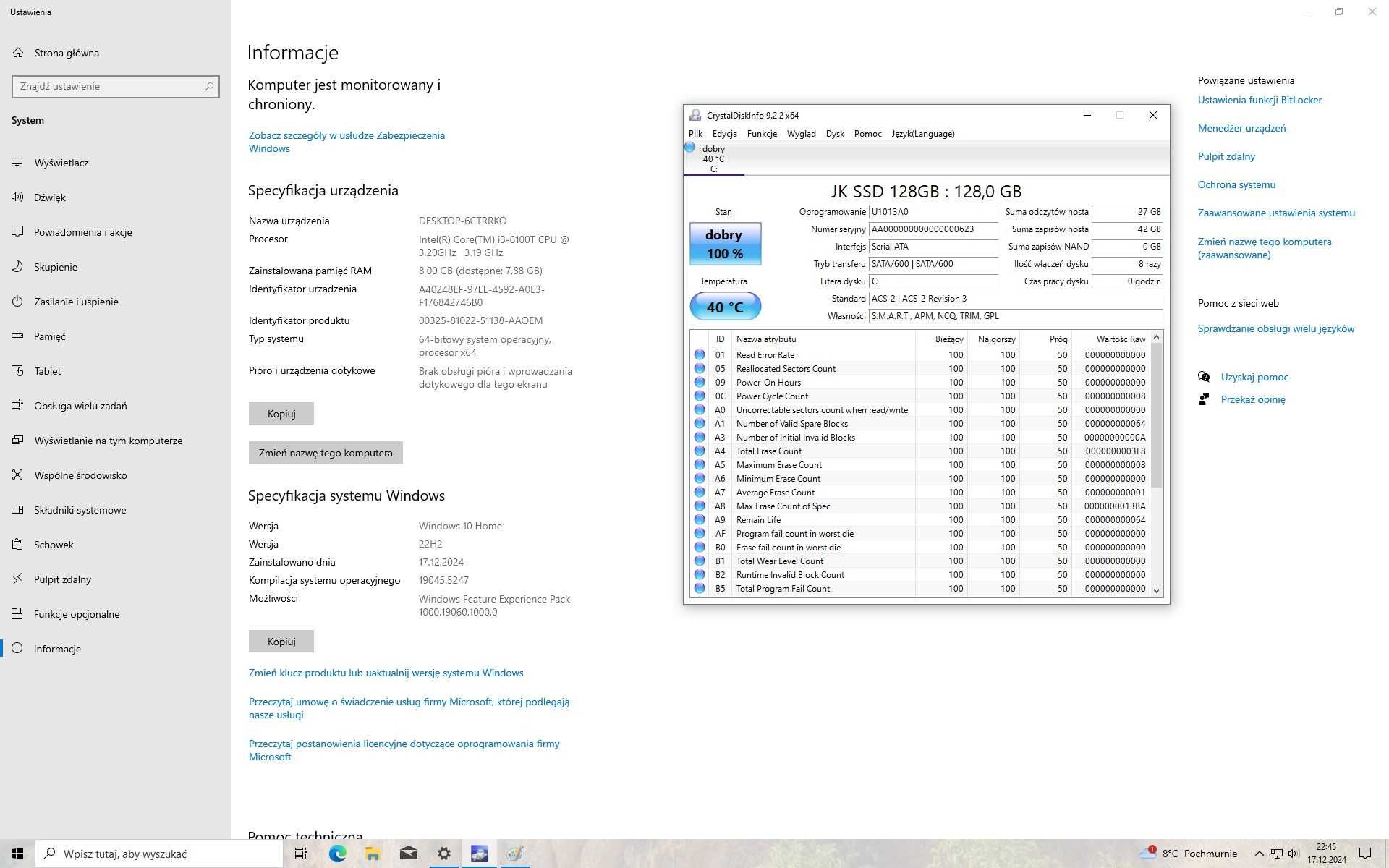This screenshot has width=1389, height=868.
Task: Open Ochrona systemu link
Action: coord(1236,184)
